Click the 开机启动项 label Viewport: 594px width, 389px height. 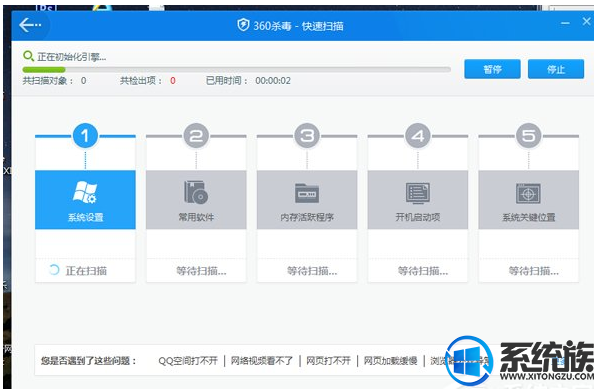coord(418,217)
